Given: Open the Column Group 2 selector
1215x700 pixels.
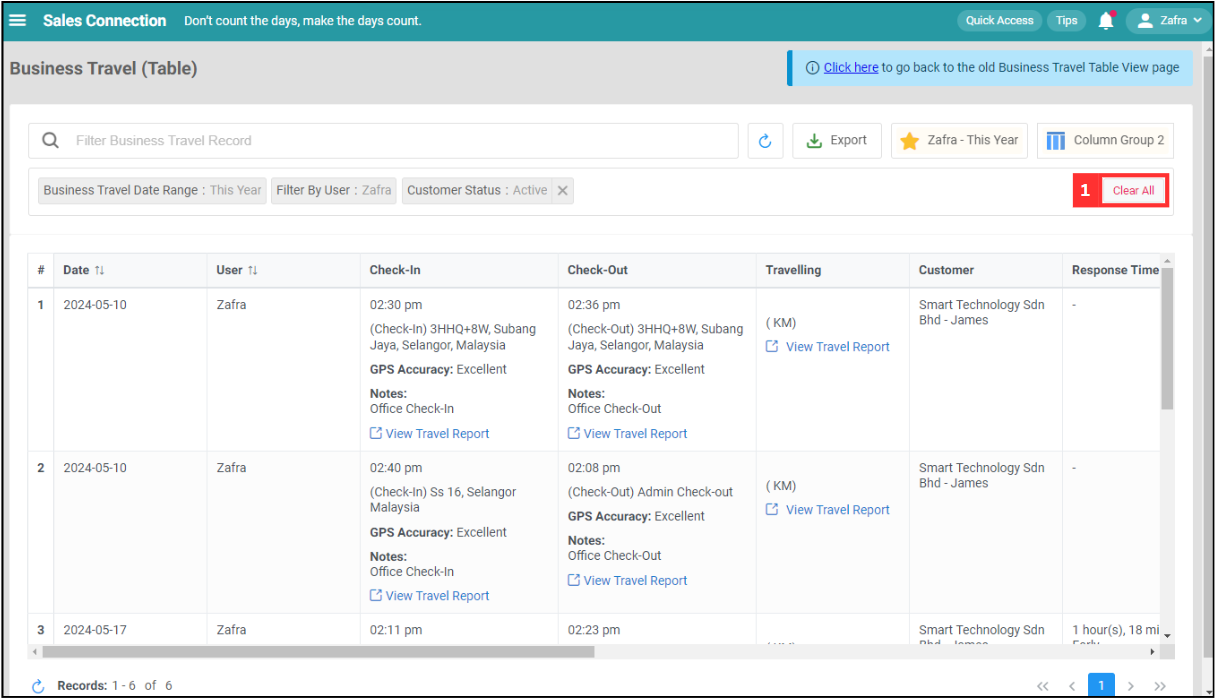Looking at the screenshot, I should click(1105, 141).
